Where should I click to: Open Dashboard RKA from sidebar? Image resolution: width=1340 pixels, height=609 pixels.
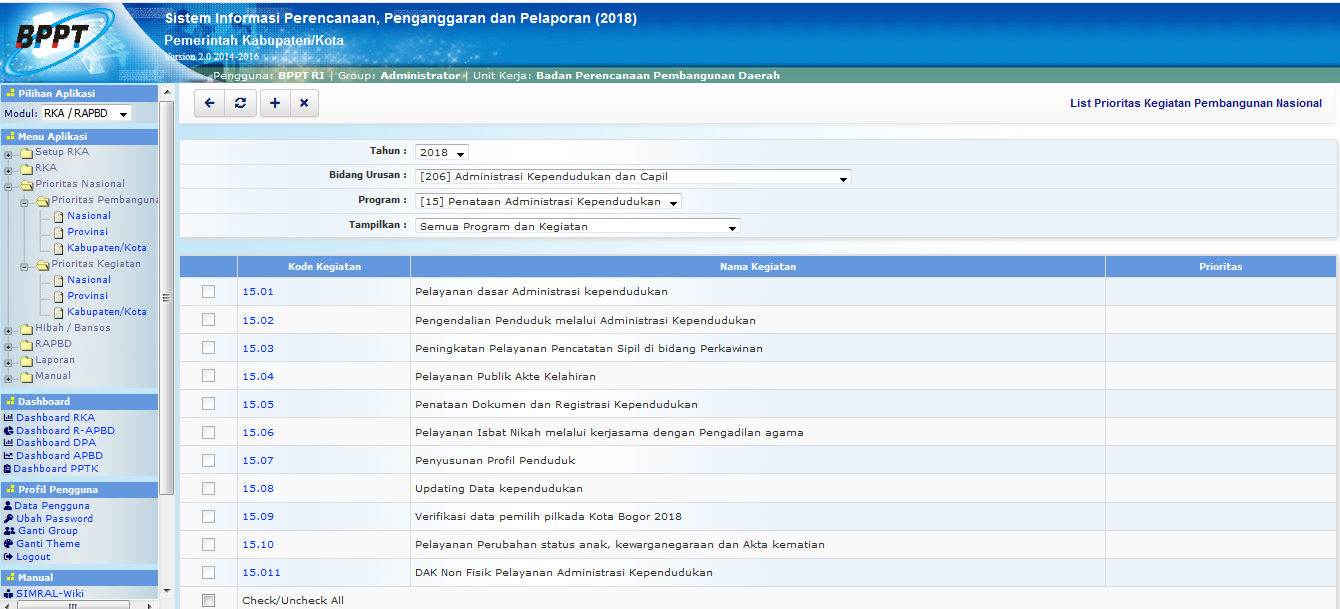click(55, 418)
